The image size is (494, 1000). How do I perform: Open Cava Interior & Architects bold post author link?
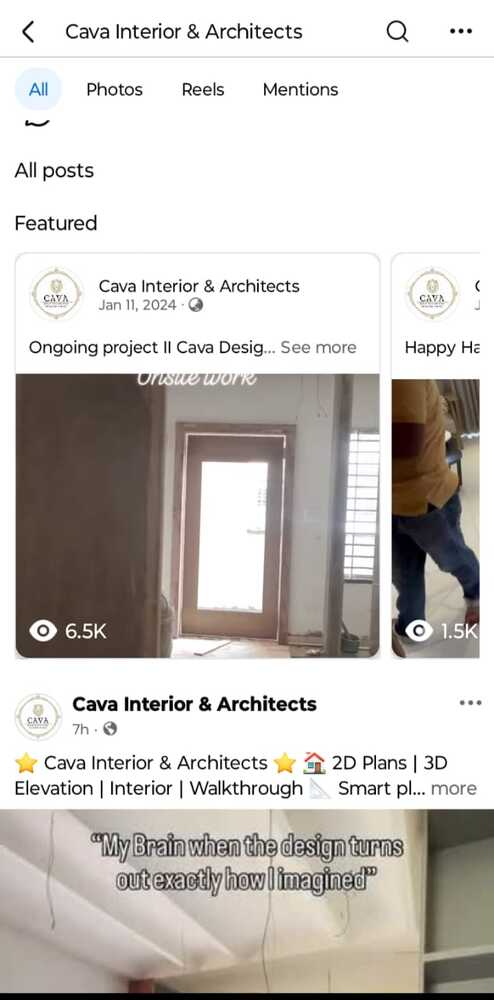(194, 704)
